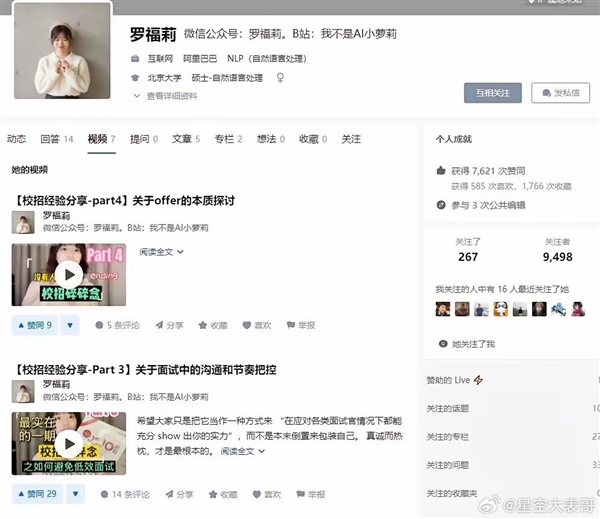Share the first video via 分享
This screenshot has height=519, width=600.
(x=169, y=325)
